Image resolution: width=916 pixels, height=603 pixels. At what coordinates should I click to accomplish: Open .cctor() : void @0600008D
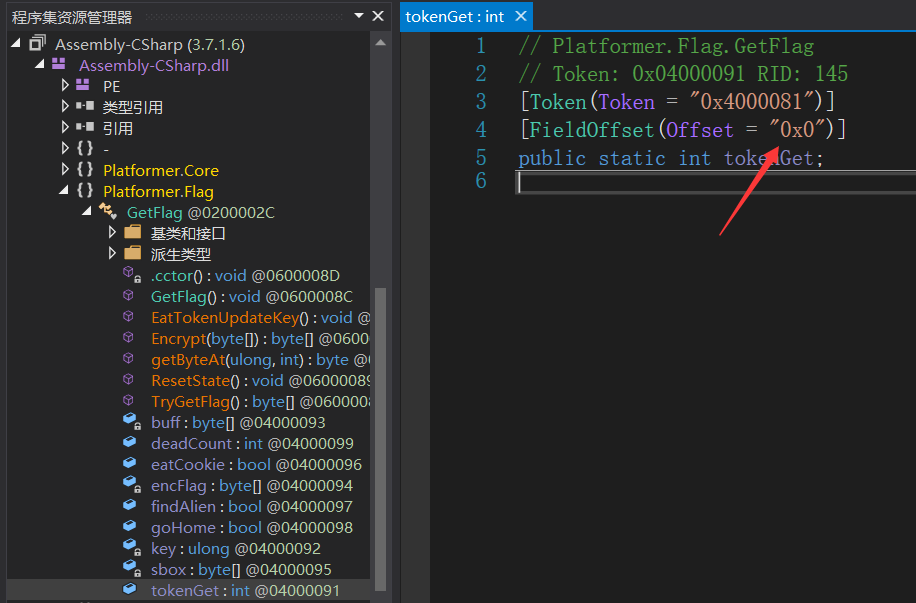tap(245, 276)
